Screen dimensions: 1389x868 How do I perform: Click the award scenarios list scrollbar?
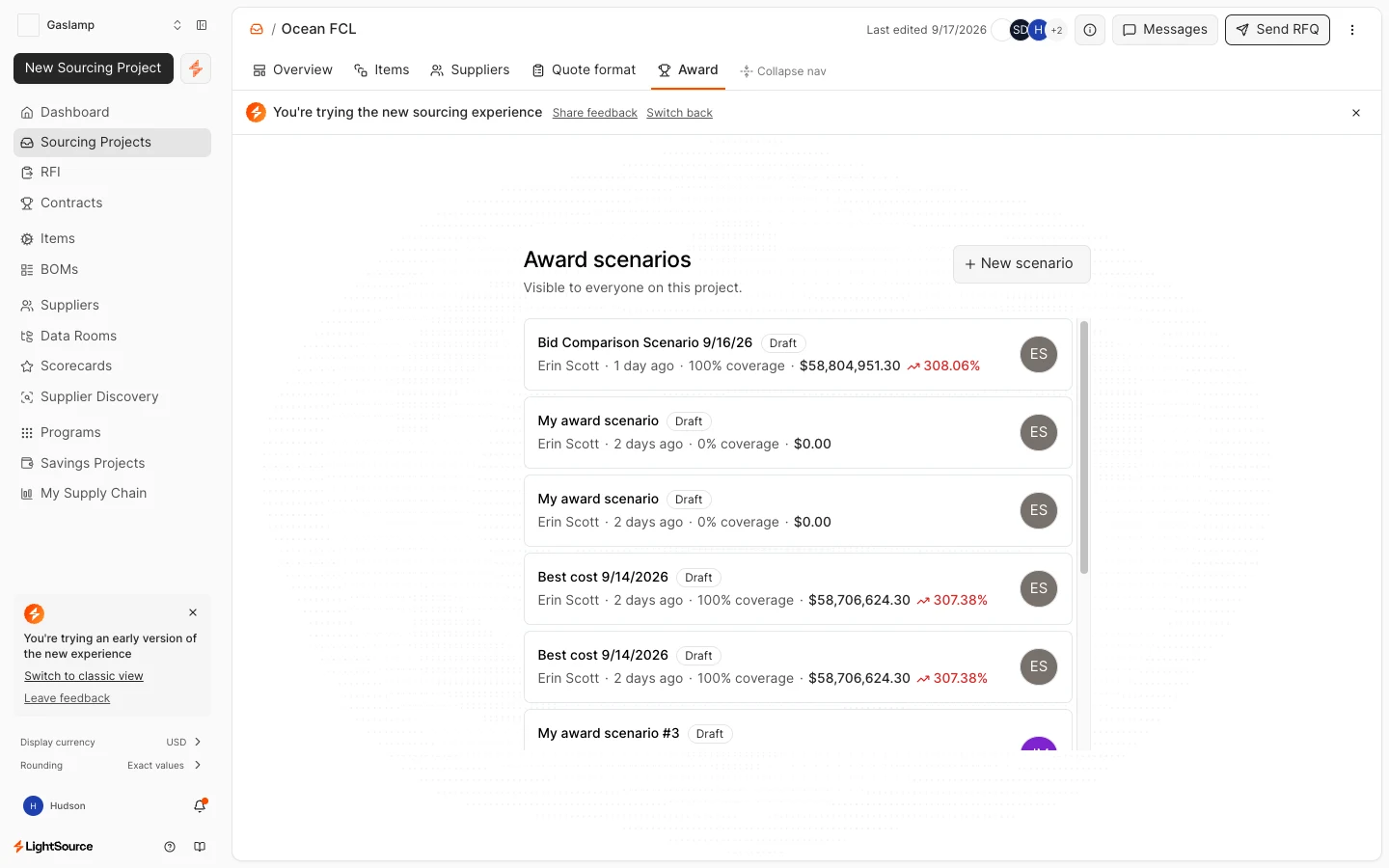click(1084, 448)
